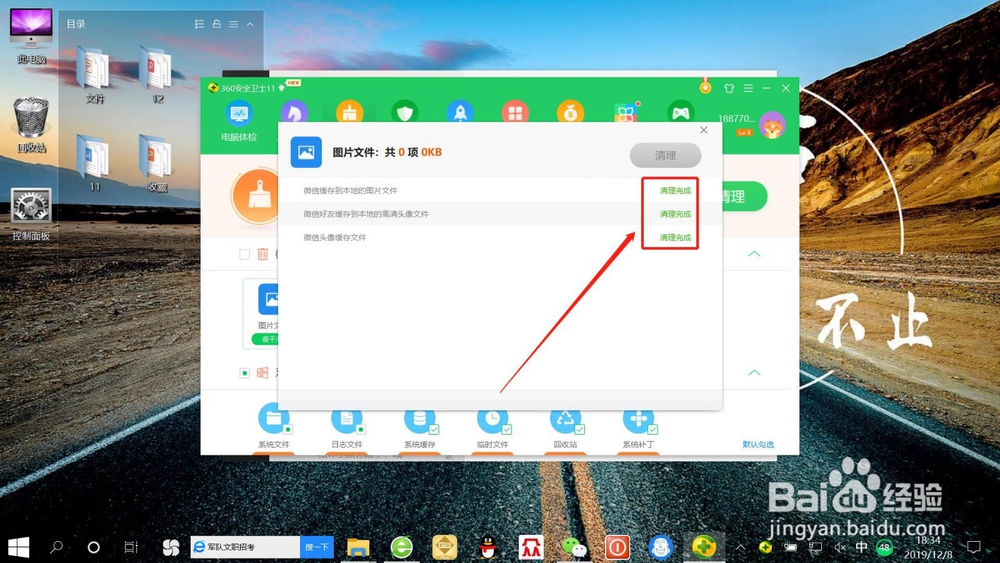Select row 微信缓存到本地的图片文件
Viewport: 1000px width, 563px height.
point(500,191)
